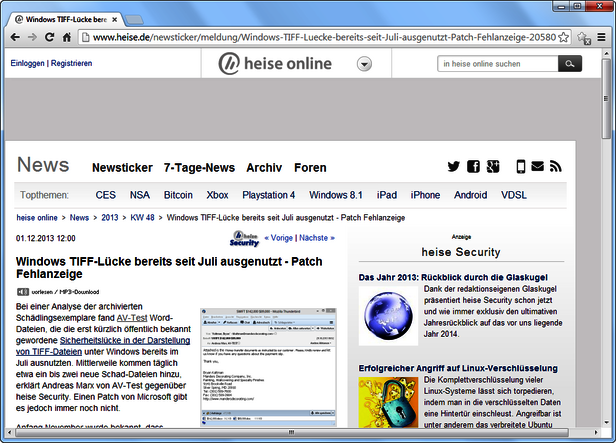Click the Einloggen link
Viewport: 616px width, 443px height.
[27, 63]
